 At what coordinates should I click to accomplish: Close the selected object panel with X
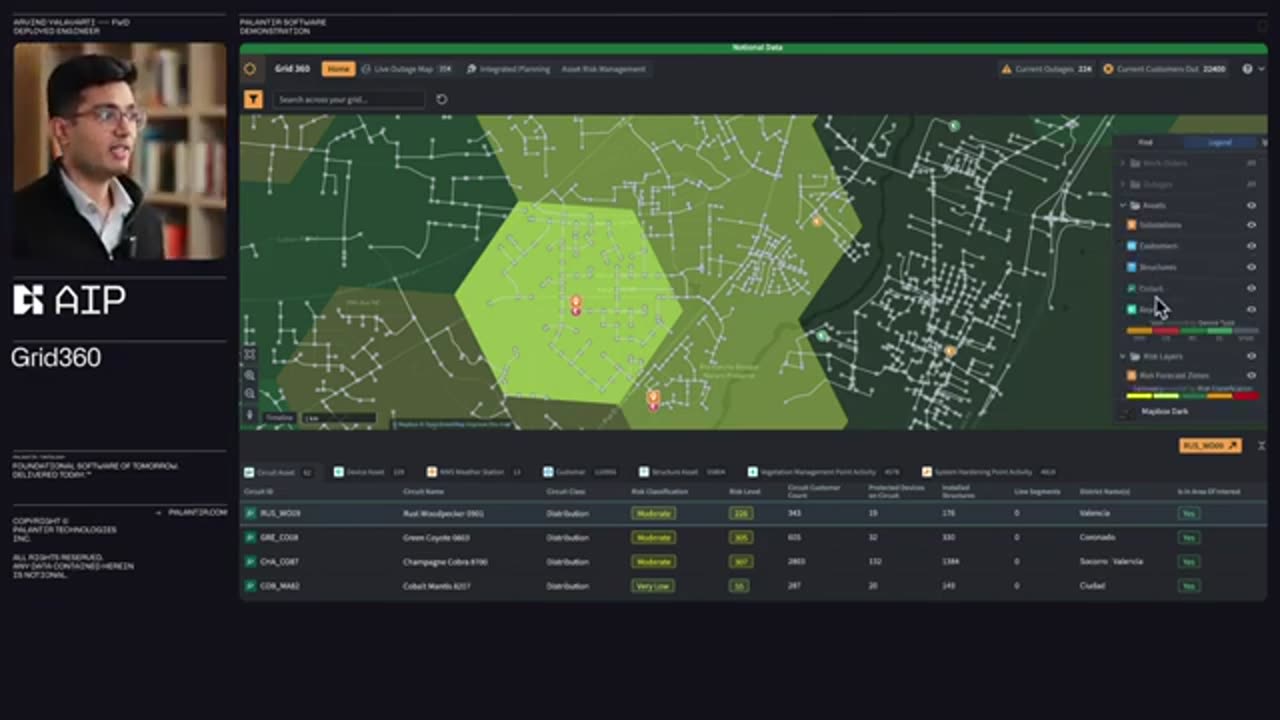(1261, 445)
